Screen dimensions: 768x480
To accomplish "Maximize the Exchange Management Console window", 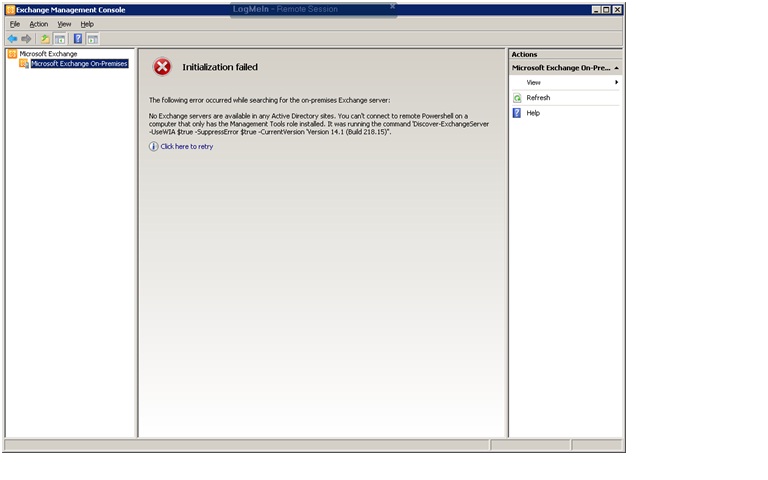I will click(606, 10).
